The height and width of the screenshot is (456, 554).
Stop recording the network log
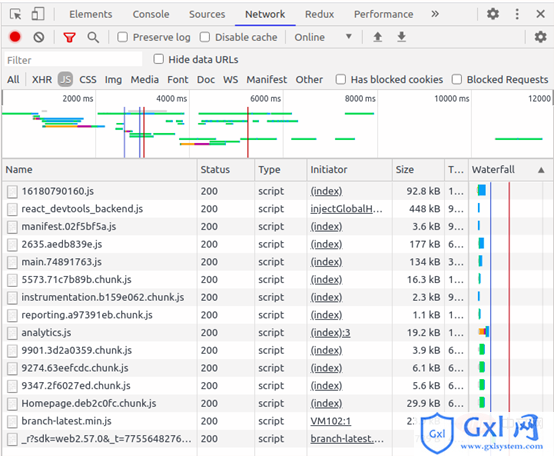15,37
